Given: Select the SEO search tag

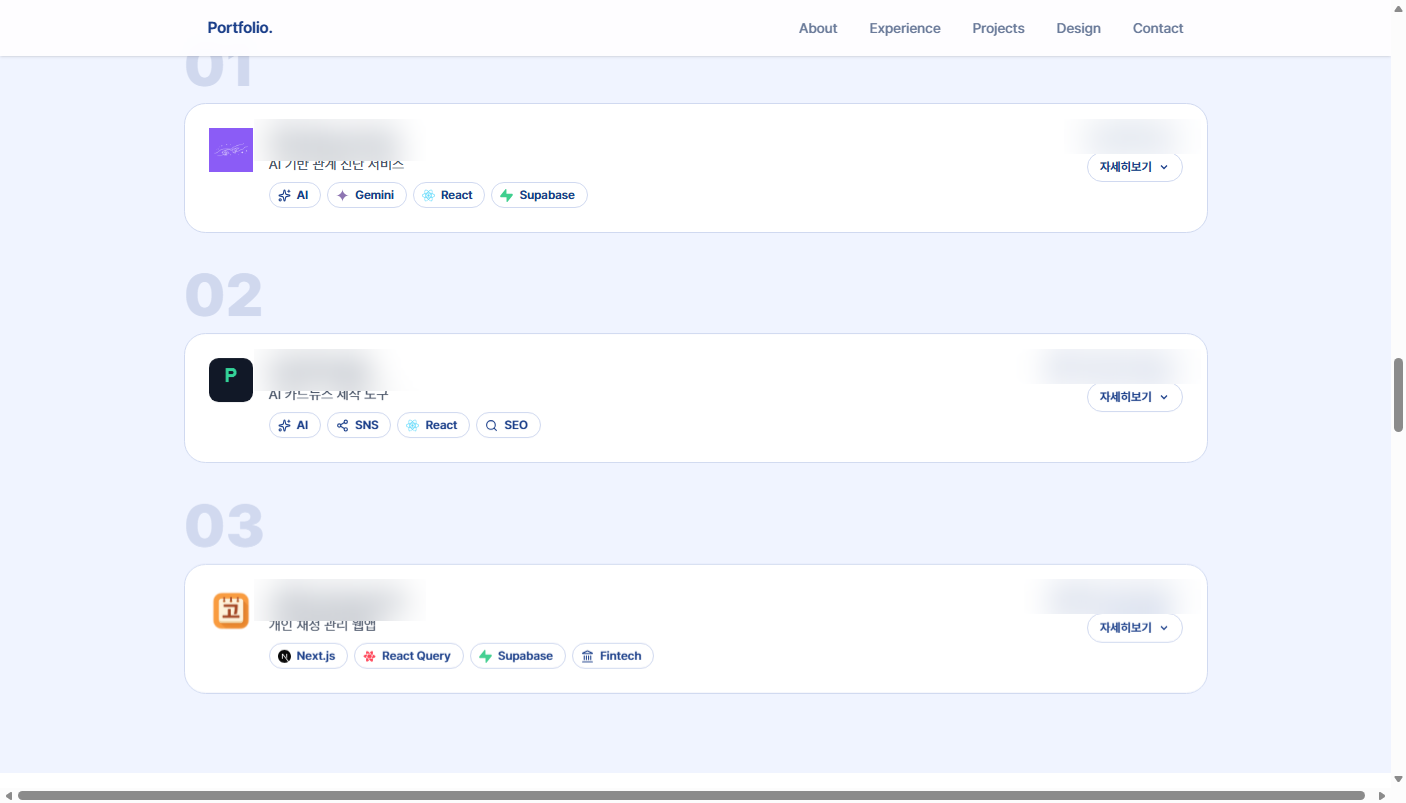Looking at the screenshot, I should tap(508, 425).
